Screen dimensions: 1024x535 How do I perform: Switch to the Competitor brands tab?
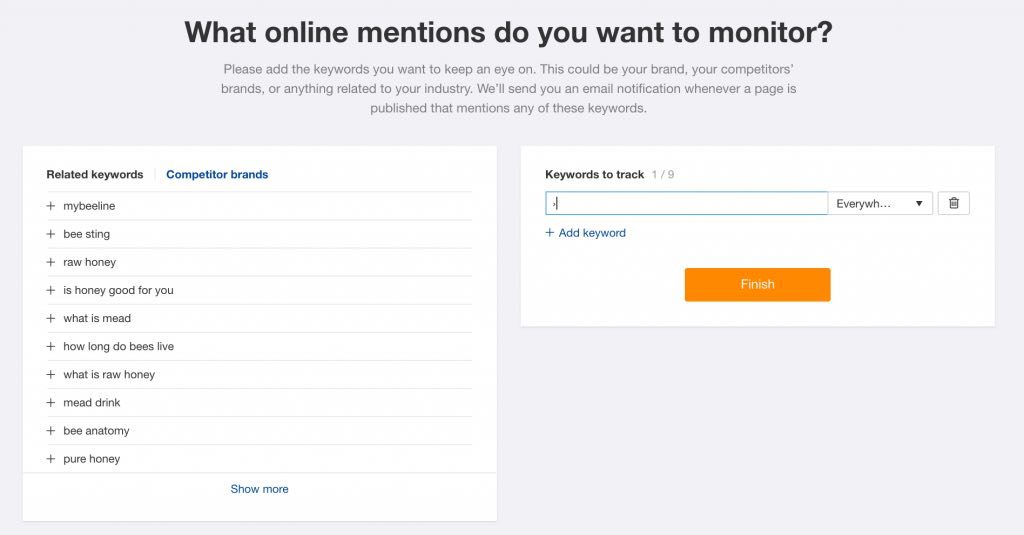pyautogui.click(x=217, y=174)
